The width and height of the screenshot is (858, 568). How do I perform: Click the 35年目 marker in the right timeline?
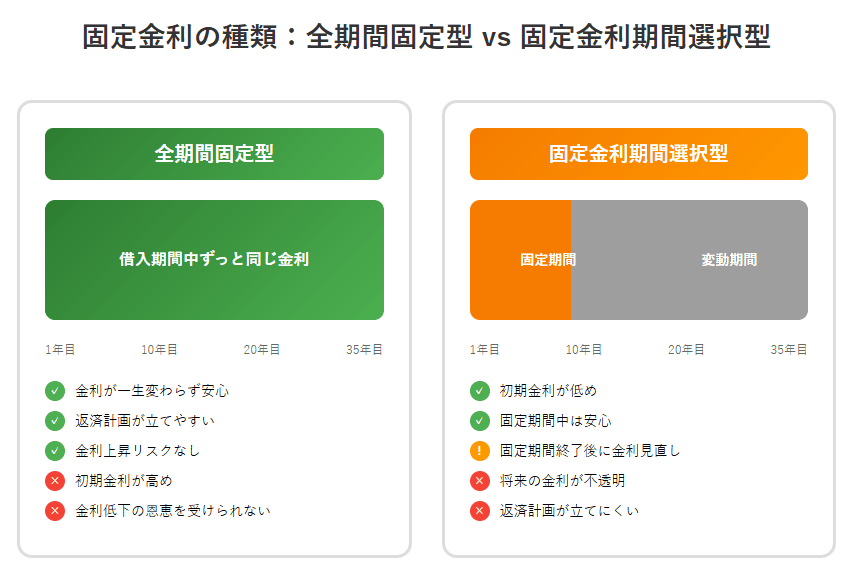[789, 350]
